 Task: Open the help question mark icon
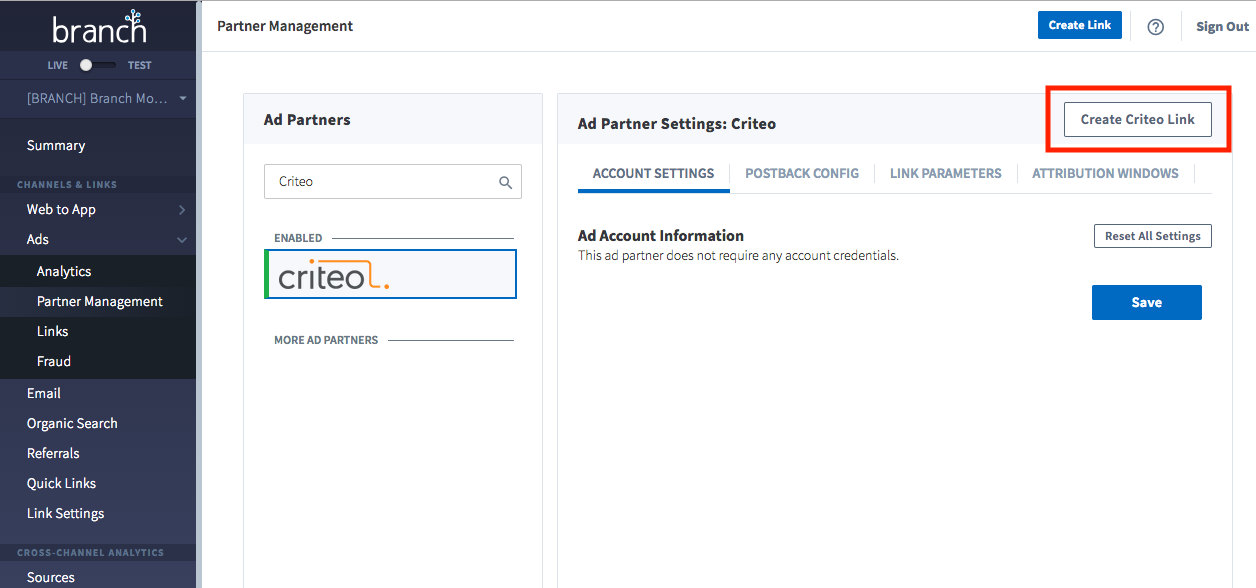(x=1155, y=27)
